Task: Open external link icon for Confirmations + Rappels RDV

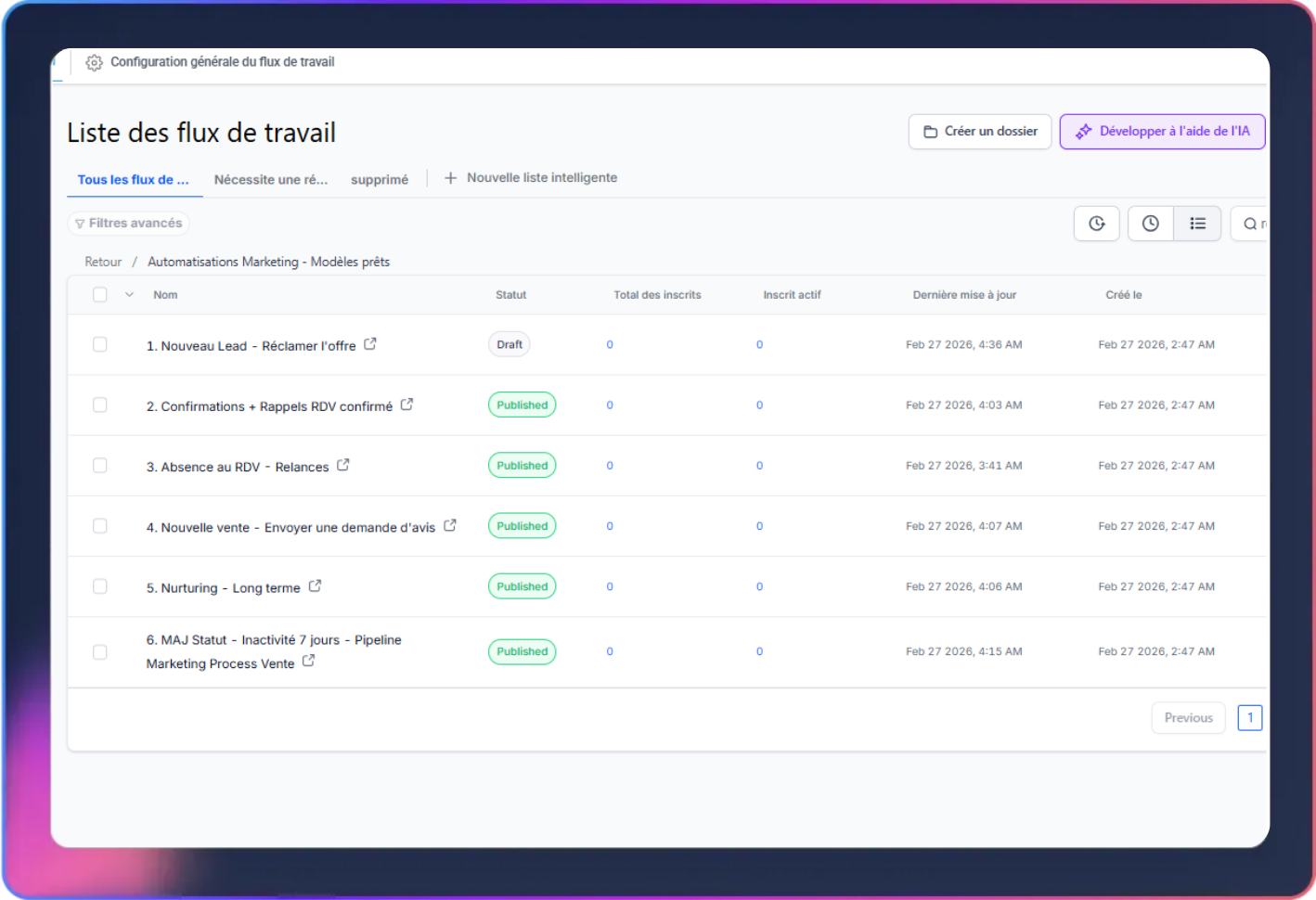Action: (406, 405)
